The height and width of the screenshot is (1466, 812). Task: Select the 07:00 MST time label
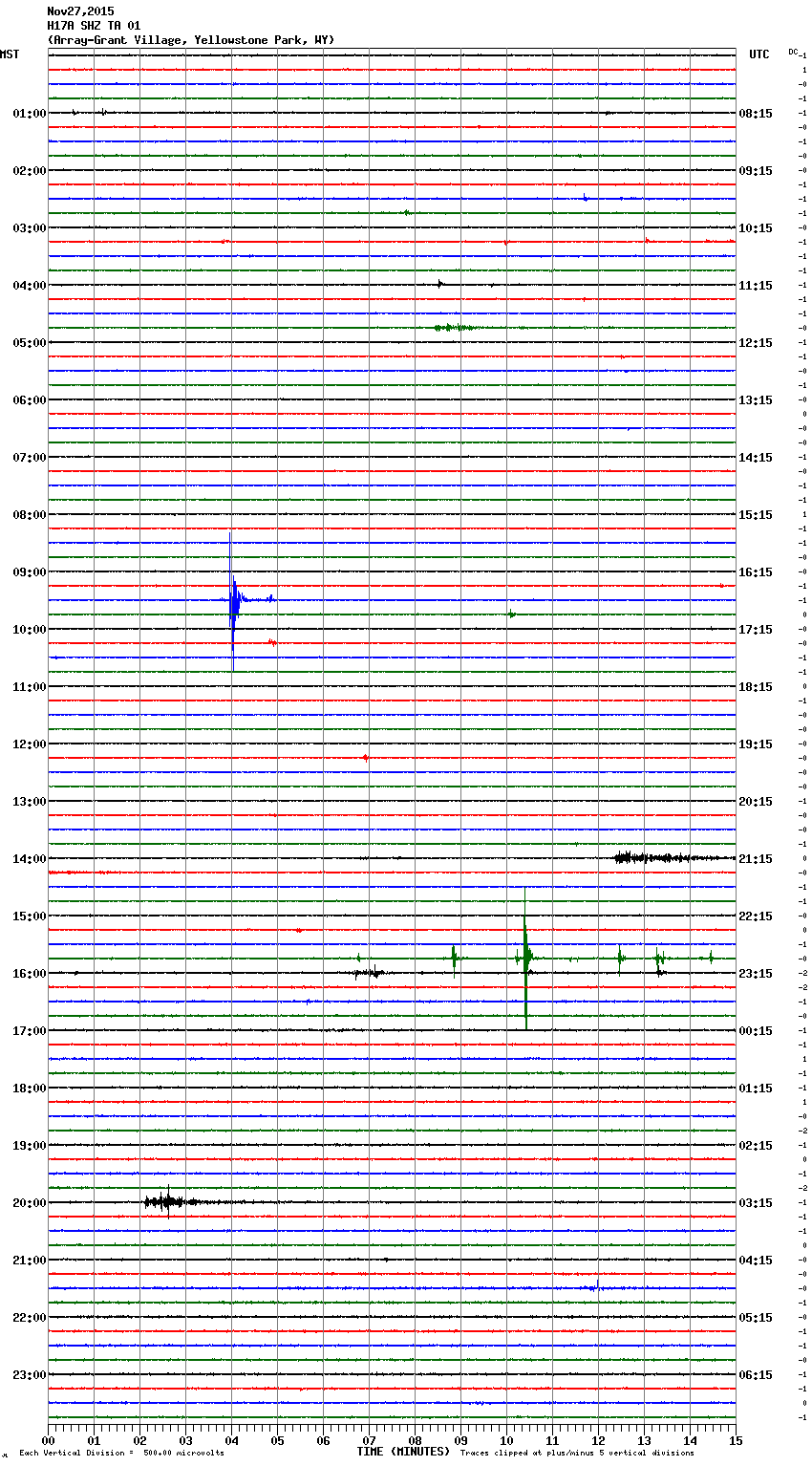[x=29, y=458]
